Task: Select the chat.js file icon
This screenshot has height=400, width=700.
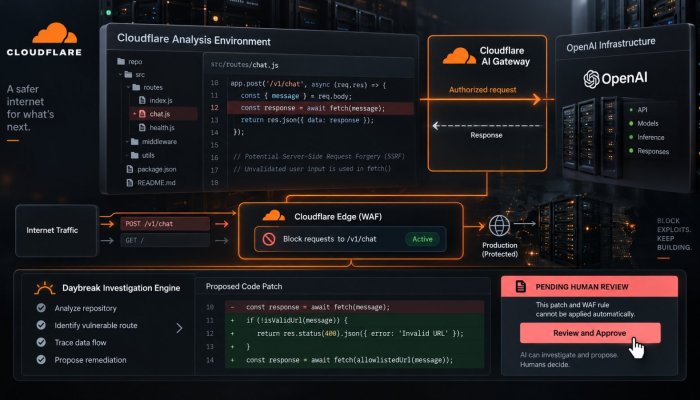Action: [142, 114]
